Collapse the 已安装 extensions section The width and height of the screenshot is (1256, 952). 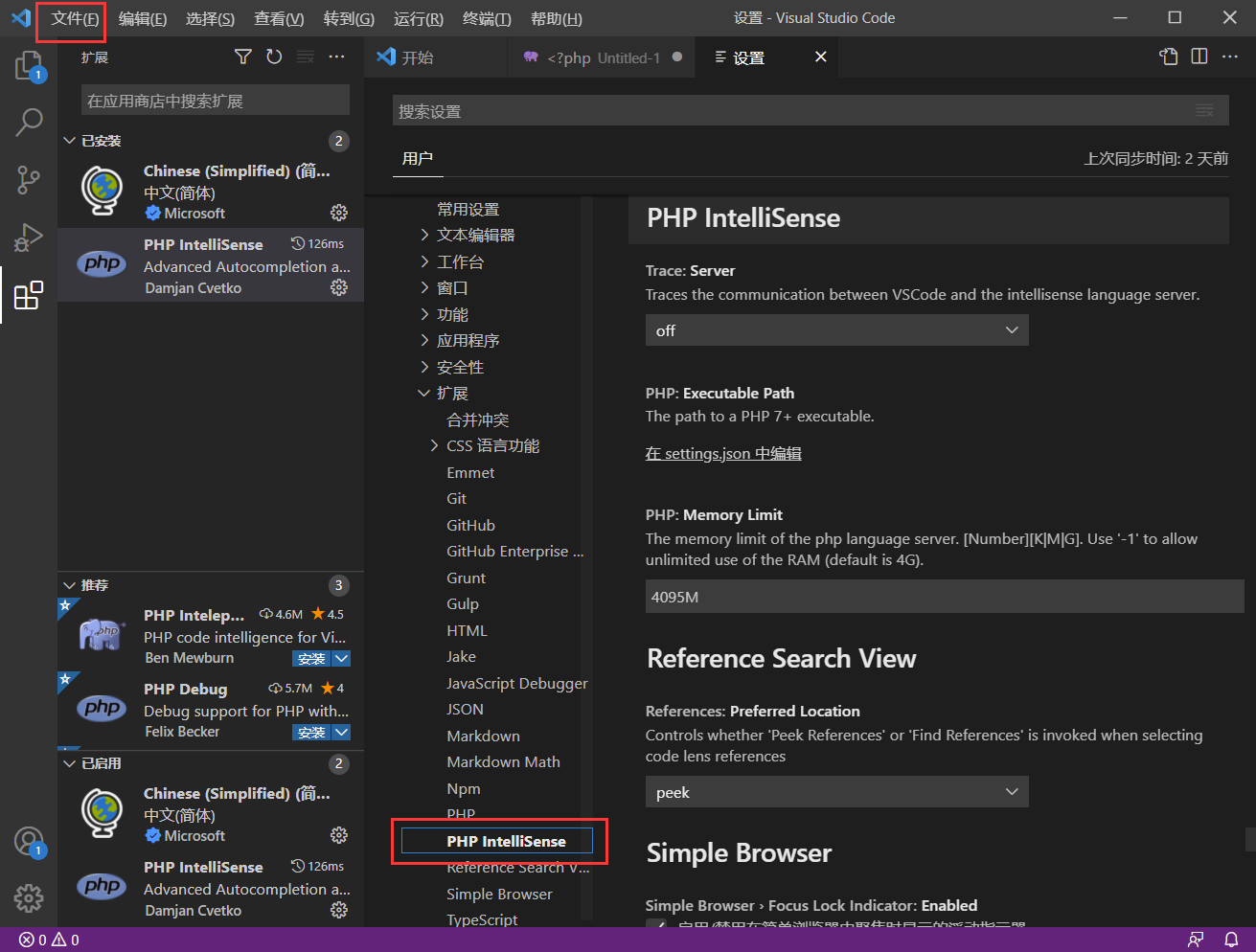[69, 141]
